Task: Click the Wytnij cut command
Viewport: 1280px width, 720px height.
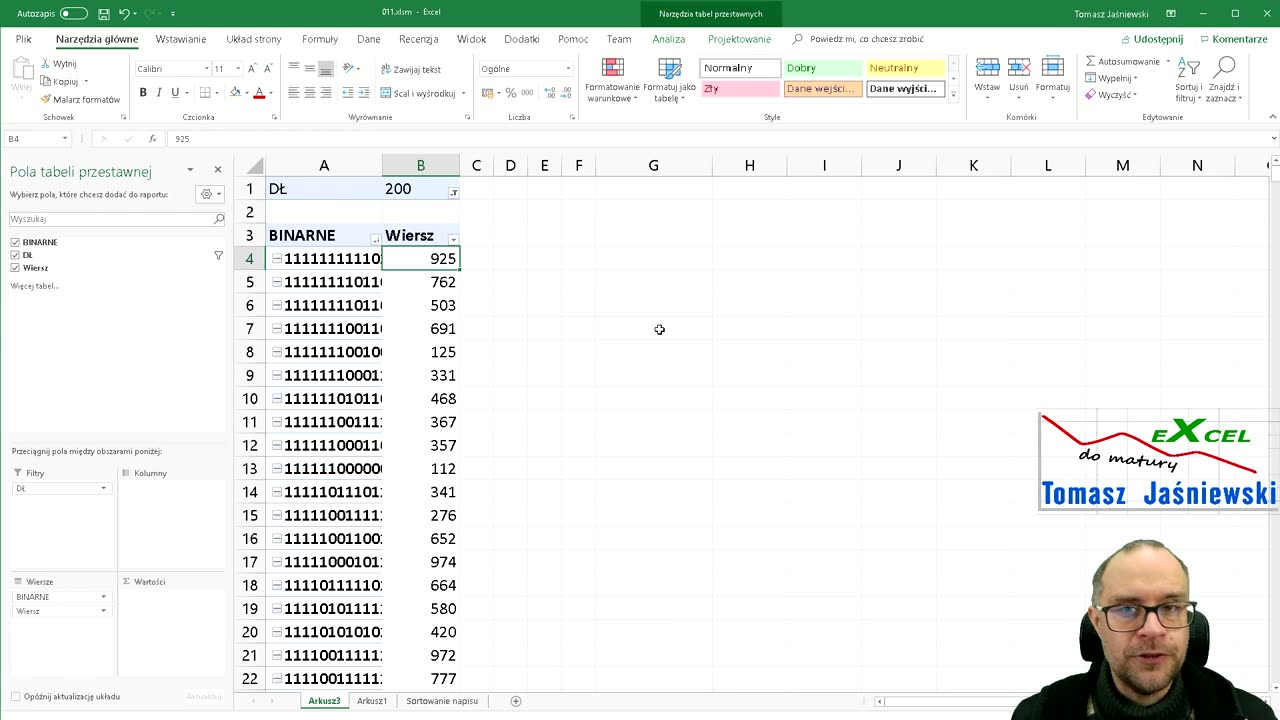Action: 58,64
